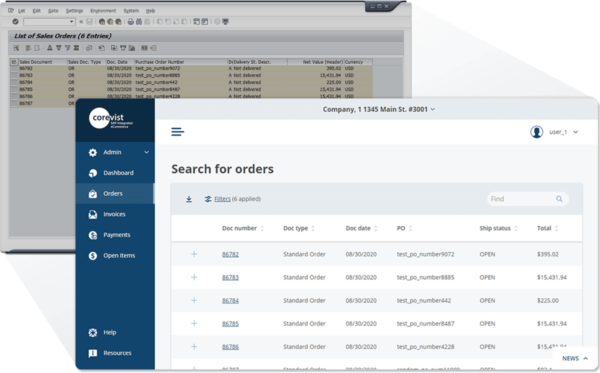Sort by Ship status column
Screen dimensions: 600x373
(498, 228)
